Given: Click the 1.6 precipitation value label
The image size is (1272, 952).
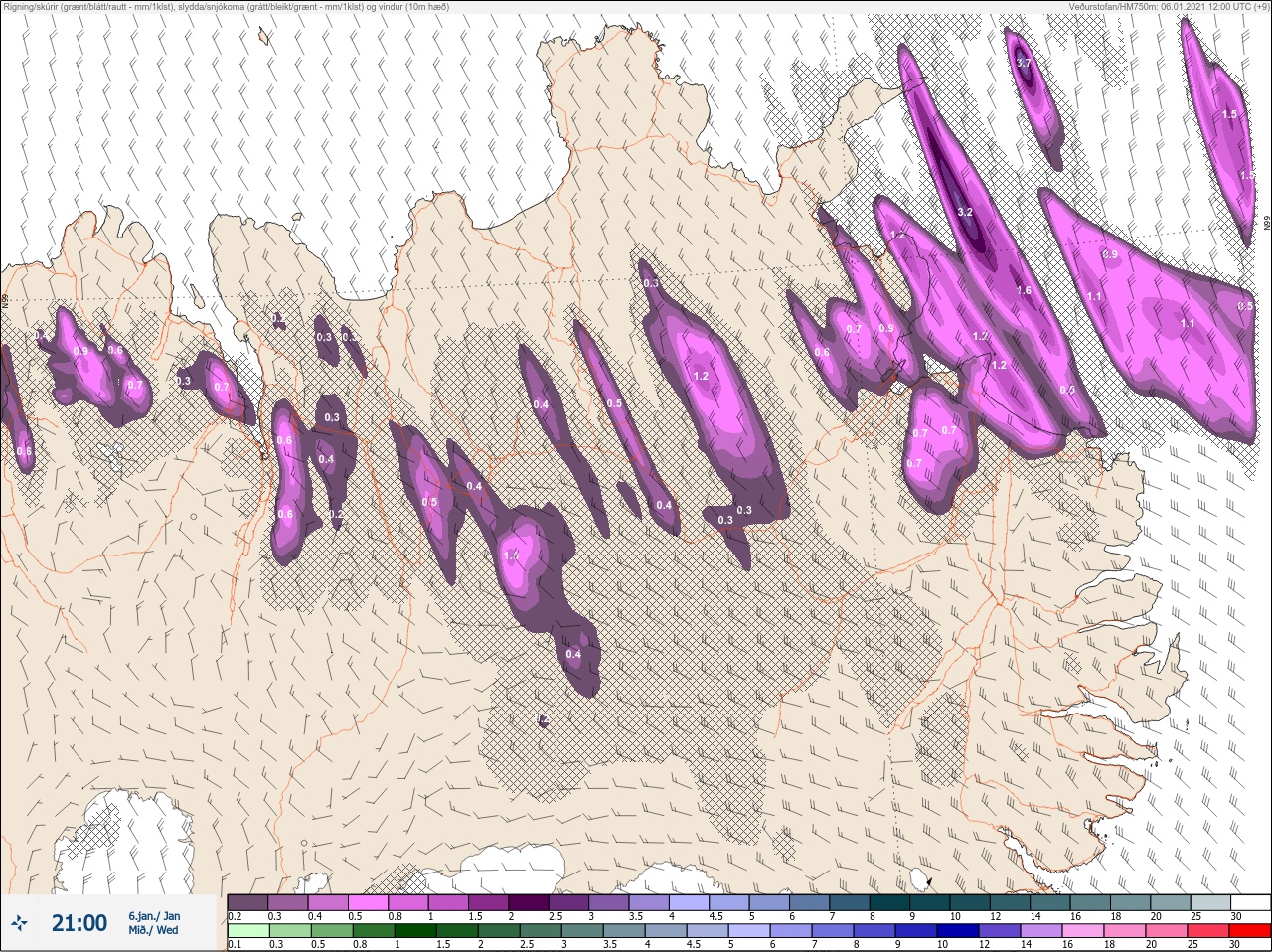Looking at the screenshot, I should tap(1024, 291).
